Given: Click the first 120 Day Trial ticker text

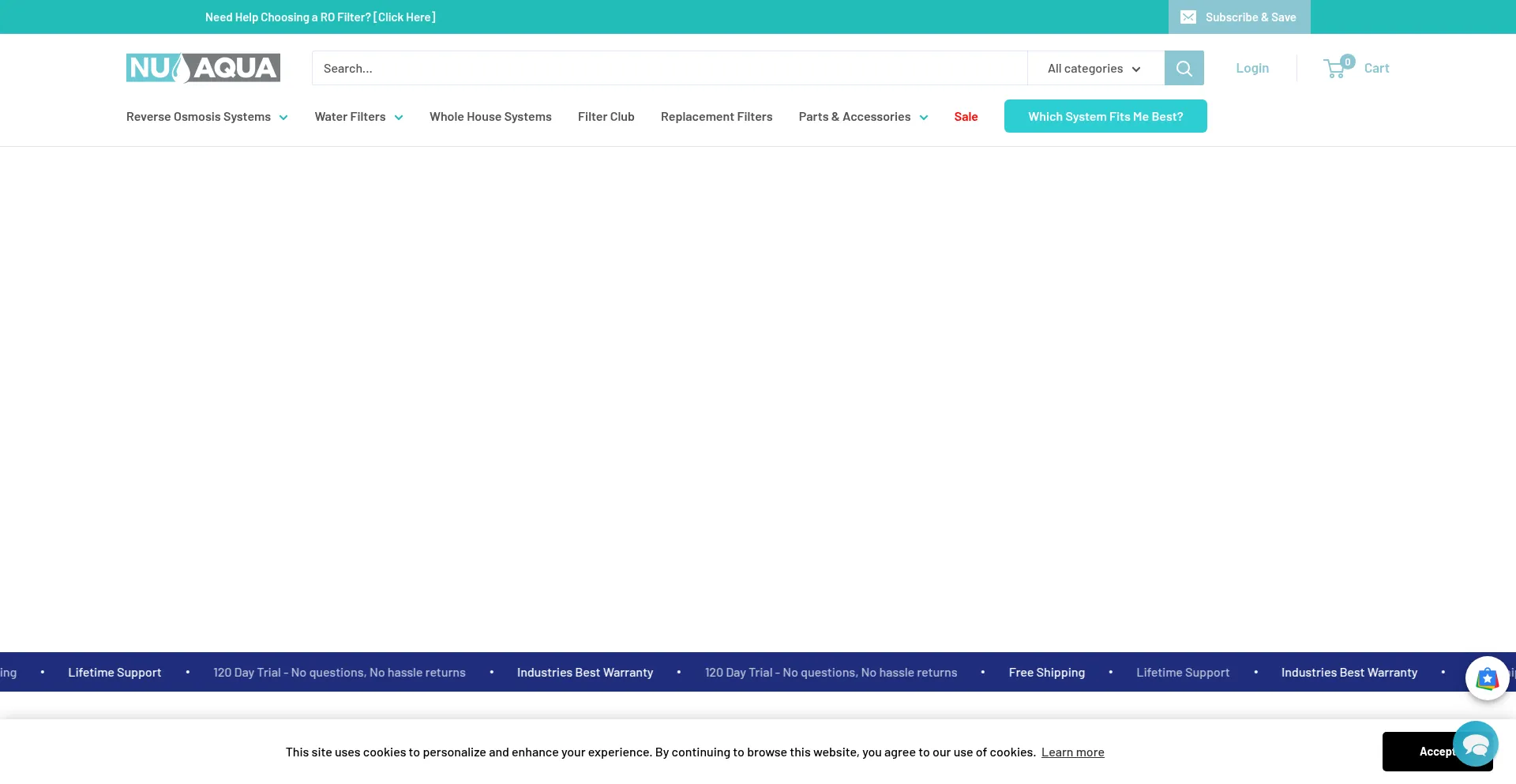Looking at the screenshot, I should (339, 673).
